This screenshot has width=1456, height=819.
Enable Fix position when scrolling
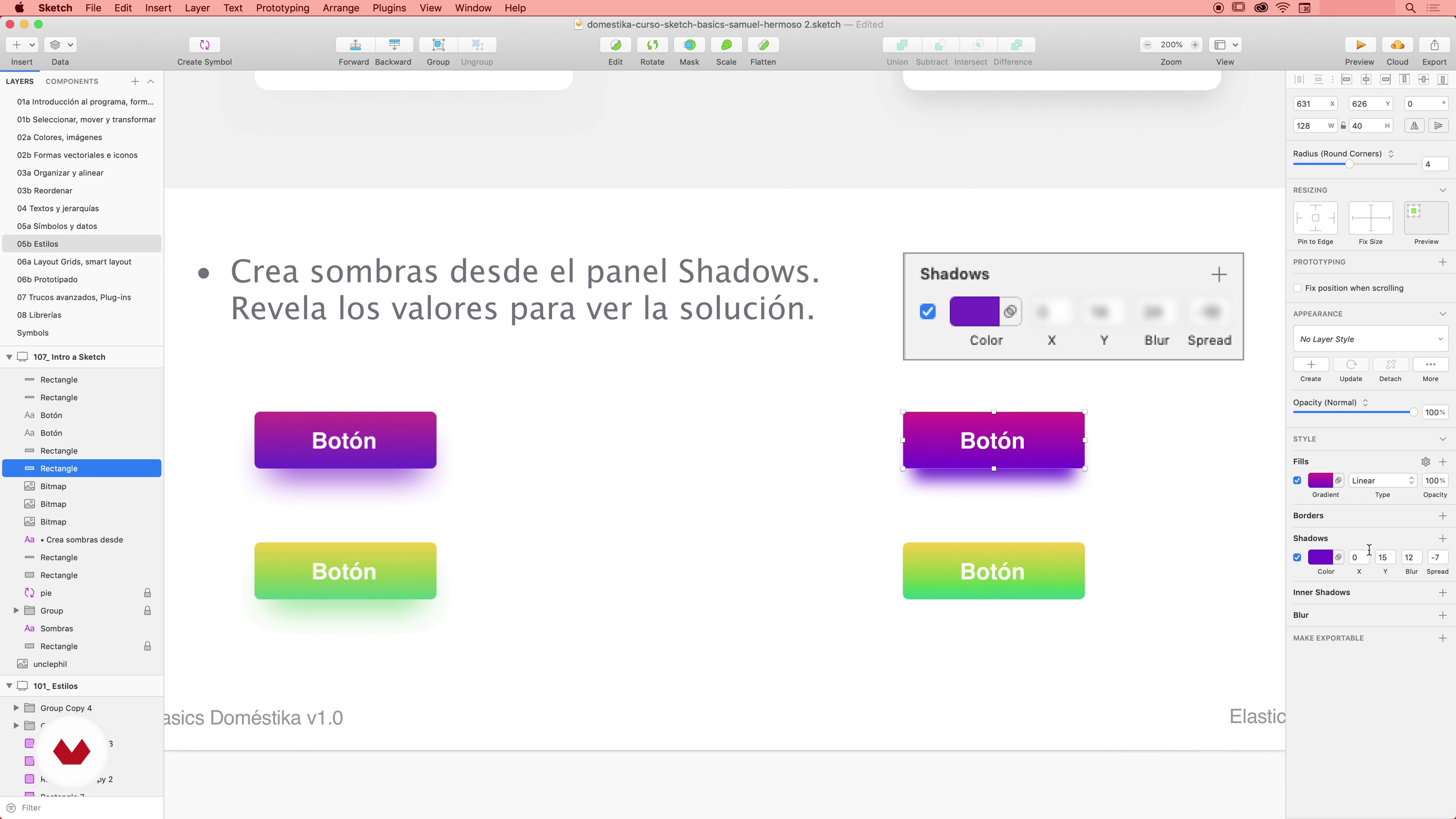[1298, 288]
